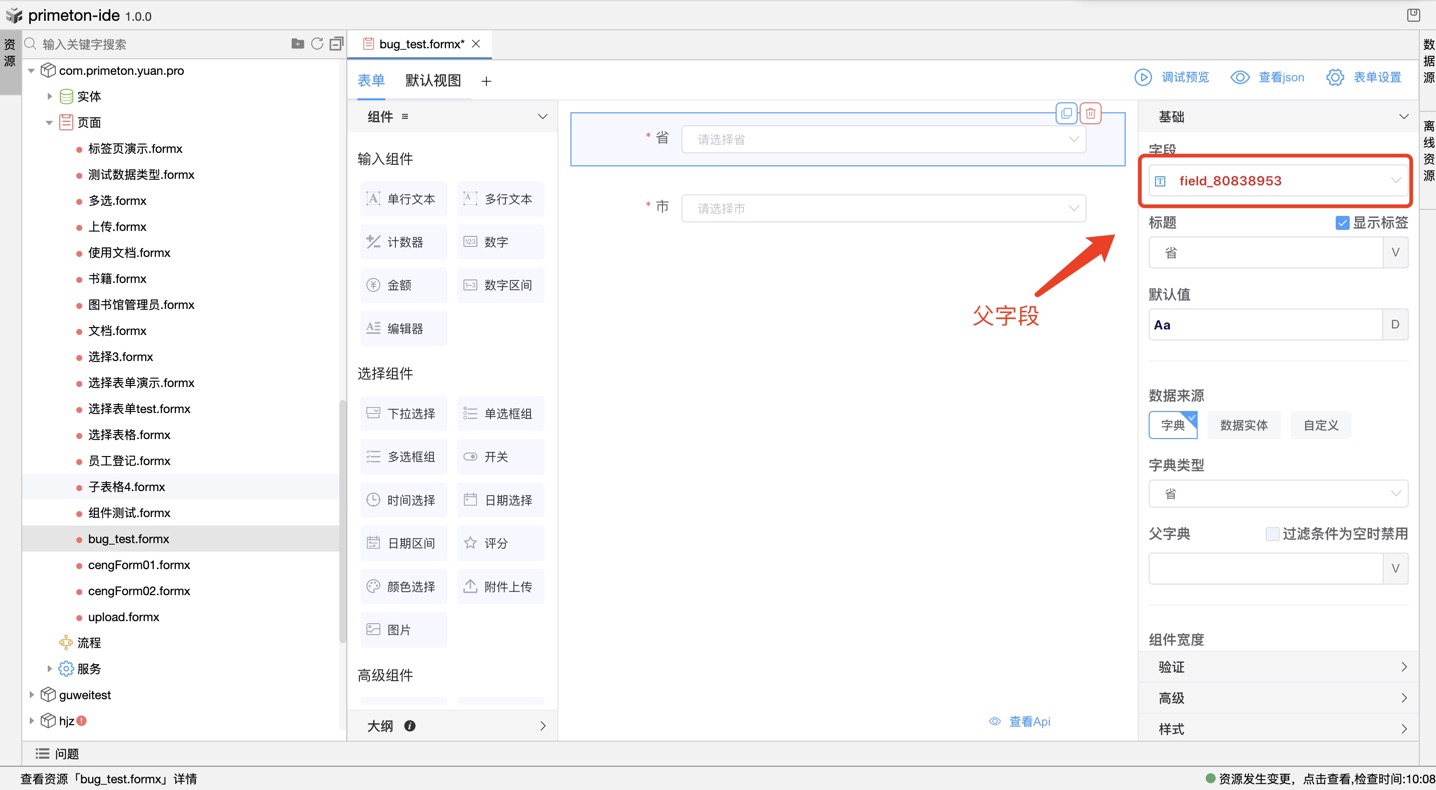The height and width of the screenshot is (790, 1436).
Task: Click the 输入关键字搜索 search box
Action: click(x=150, y=44)
